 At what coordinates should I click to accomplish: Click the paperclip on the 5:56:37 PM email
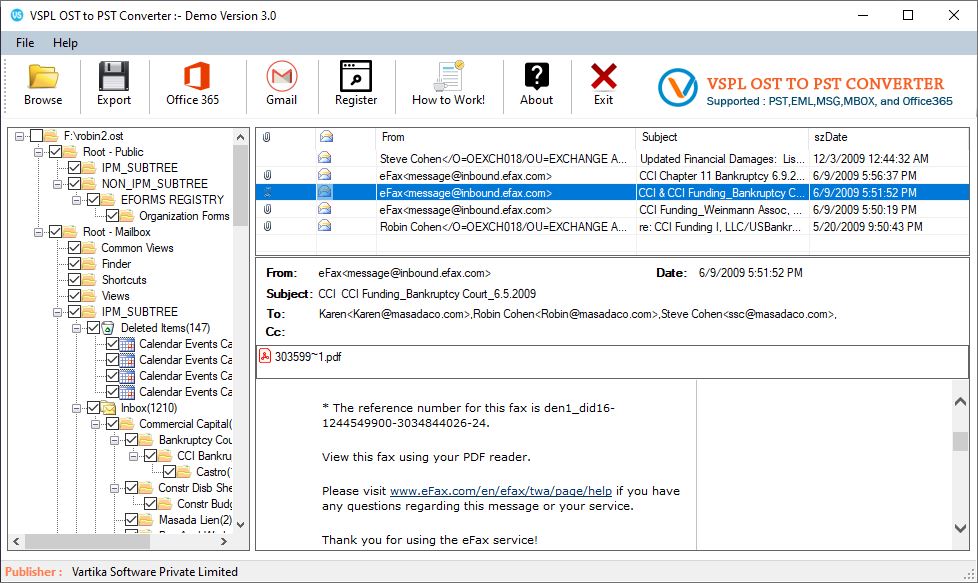click(267, 175)
